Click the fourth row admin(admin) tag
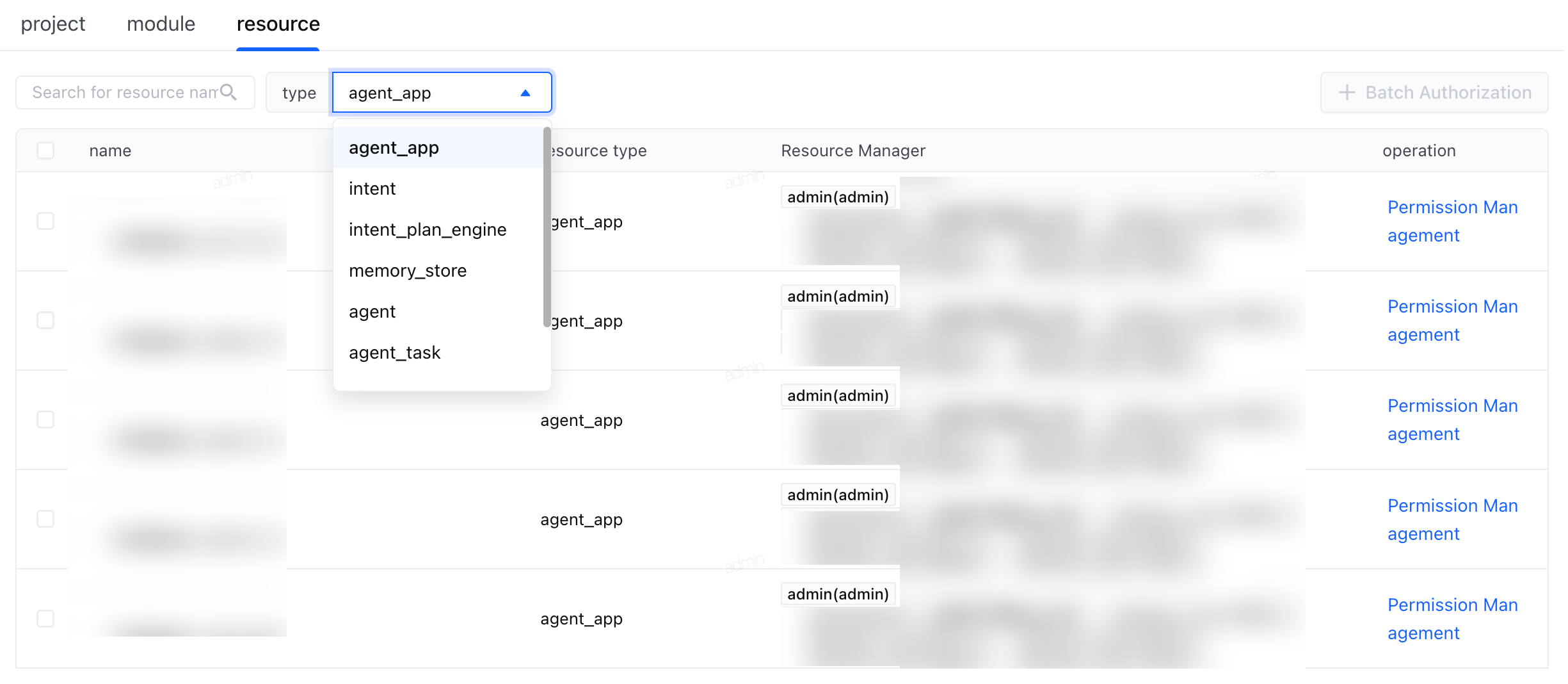 pos(838,495)
